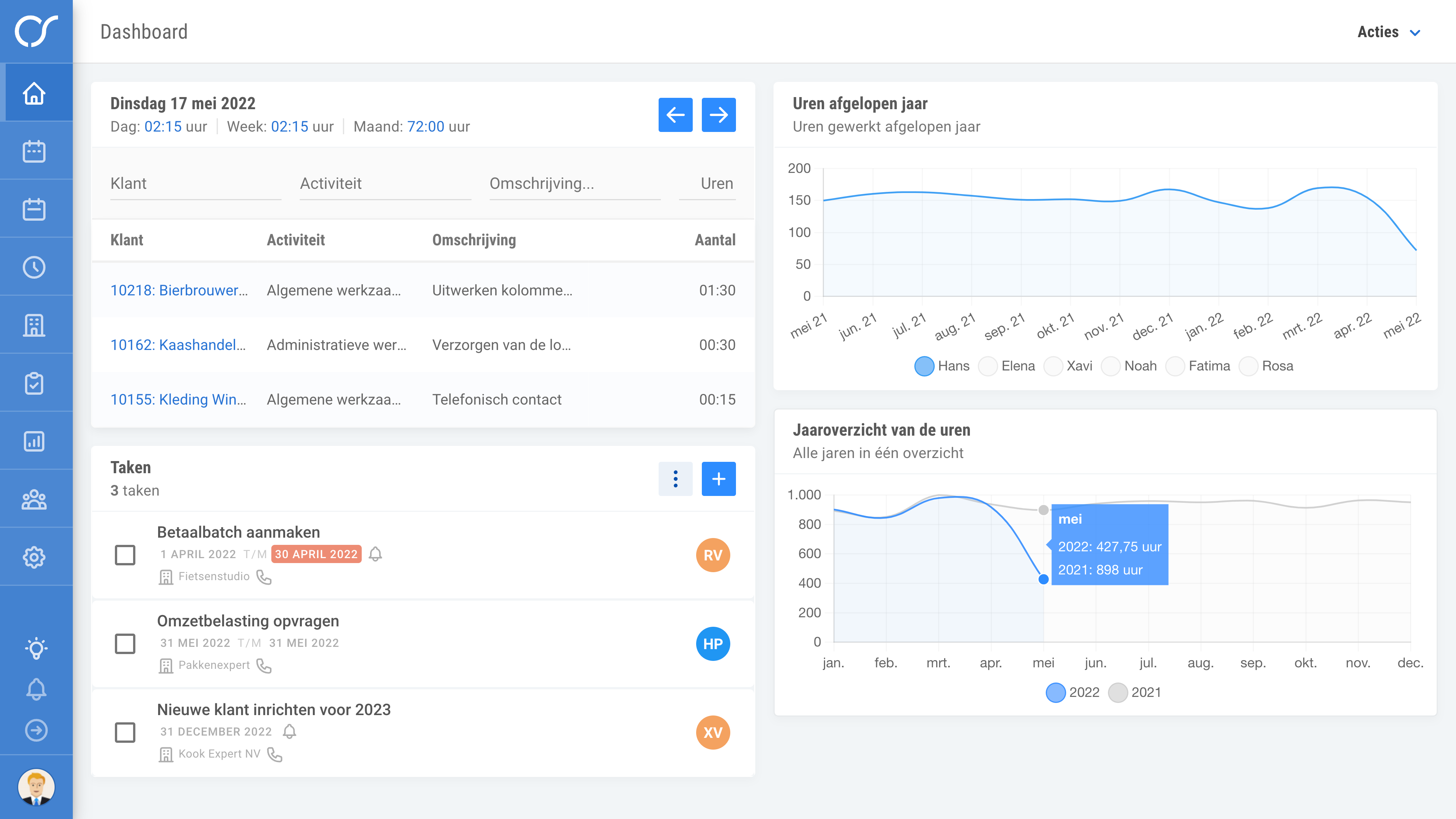Open the clock time-tracking sidebar icon
Screen dimensions: 1456x819
point(34,267)
